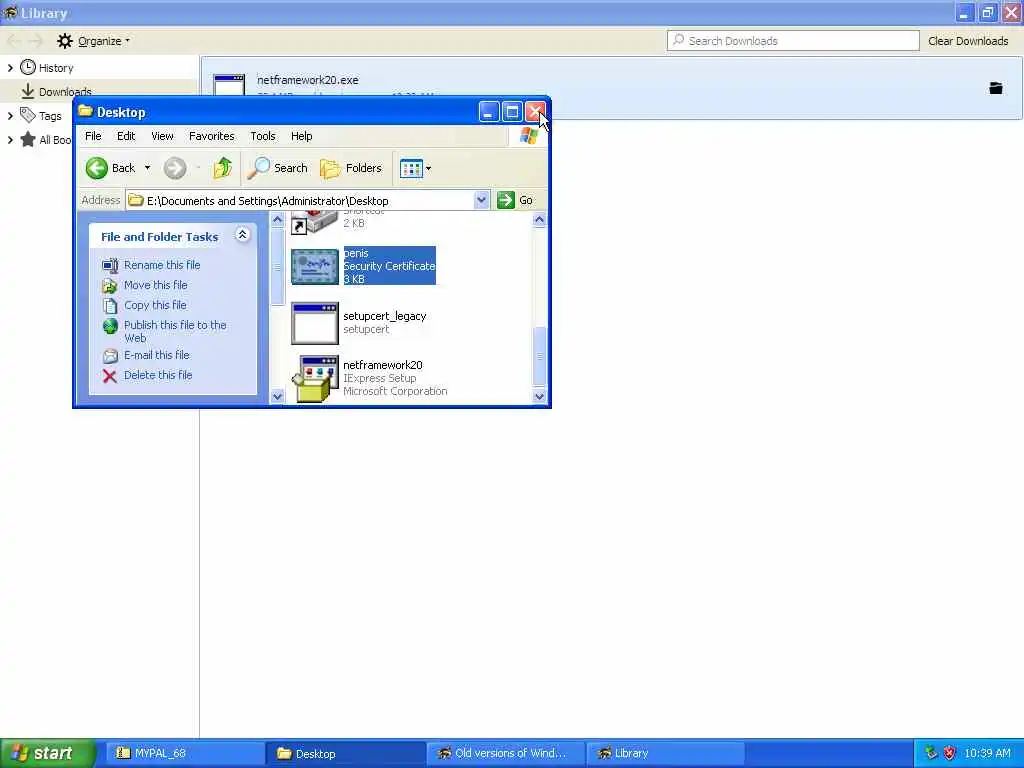Click the Up folder toolbar icon
The width and height of the screenshot is (1024, 768).
tap(223, 168)
